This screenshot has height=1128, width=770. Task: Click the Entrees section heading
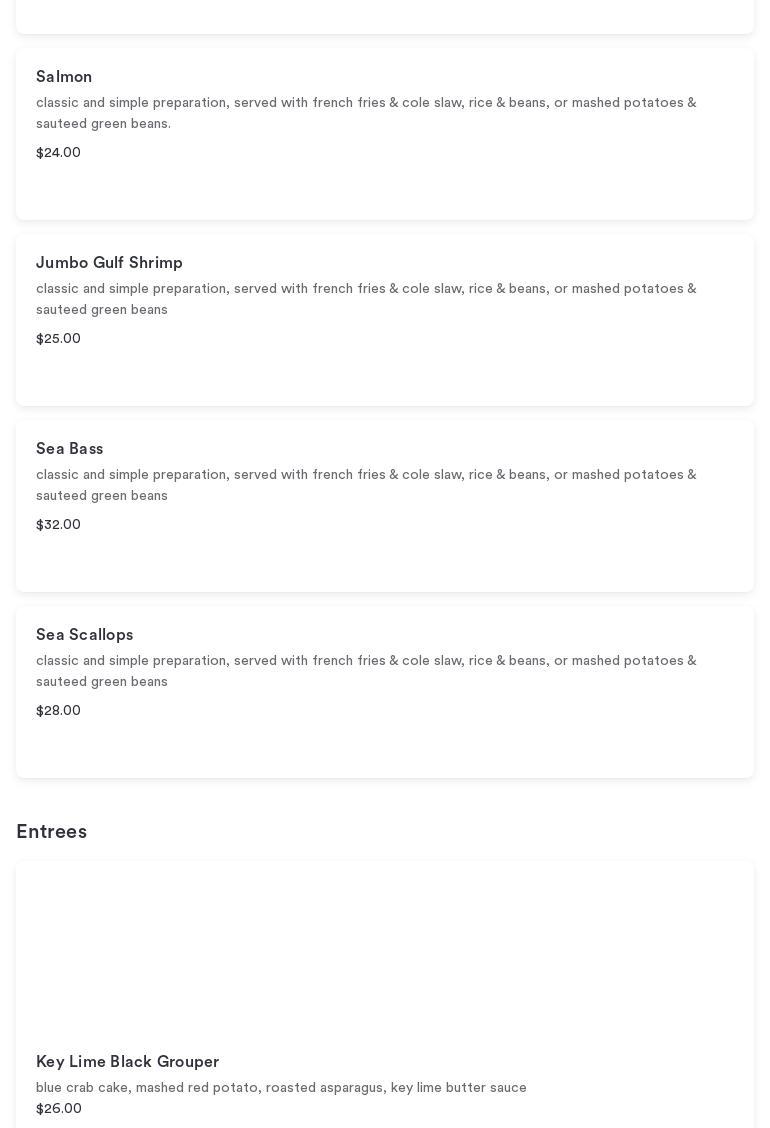51,832
